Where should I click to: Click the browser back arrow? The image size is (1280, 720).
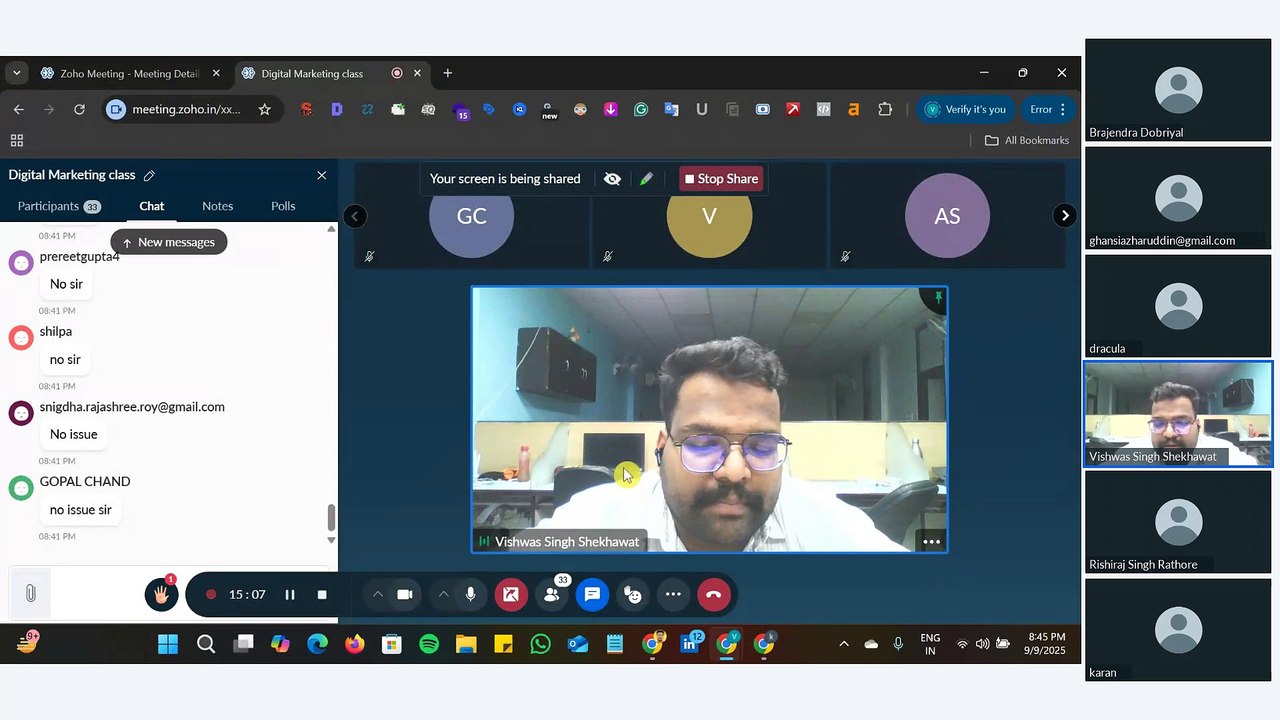click(18, 110)
